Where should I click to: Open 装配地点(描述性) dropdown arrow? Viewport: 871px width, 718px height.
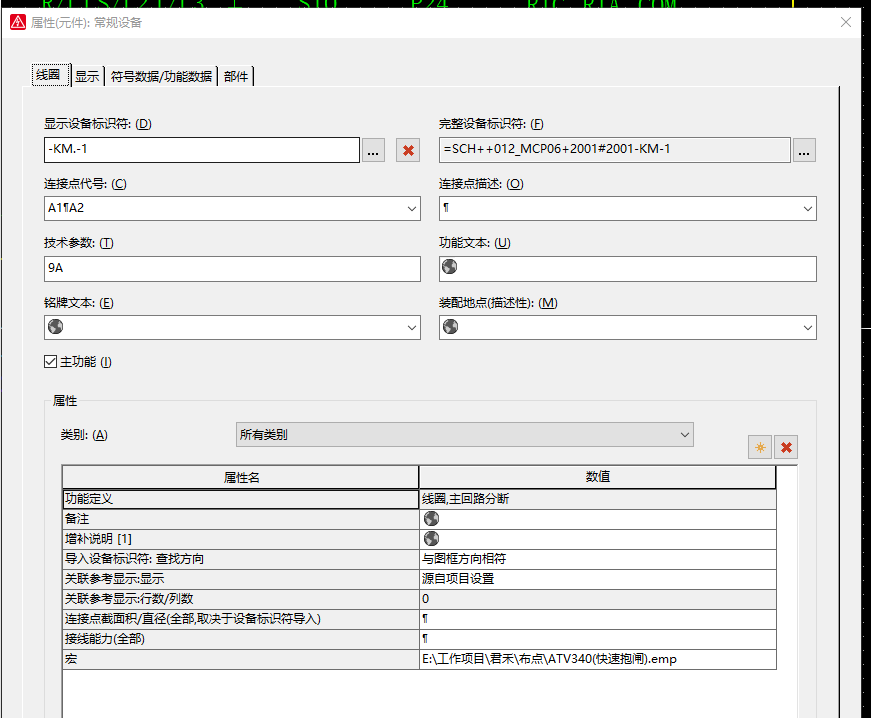[x=807, y=328]
